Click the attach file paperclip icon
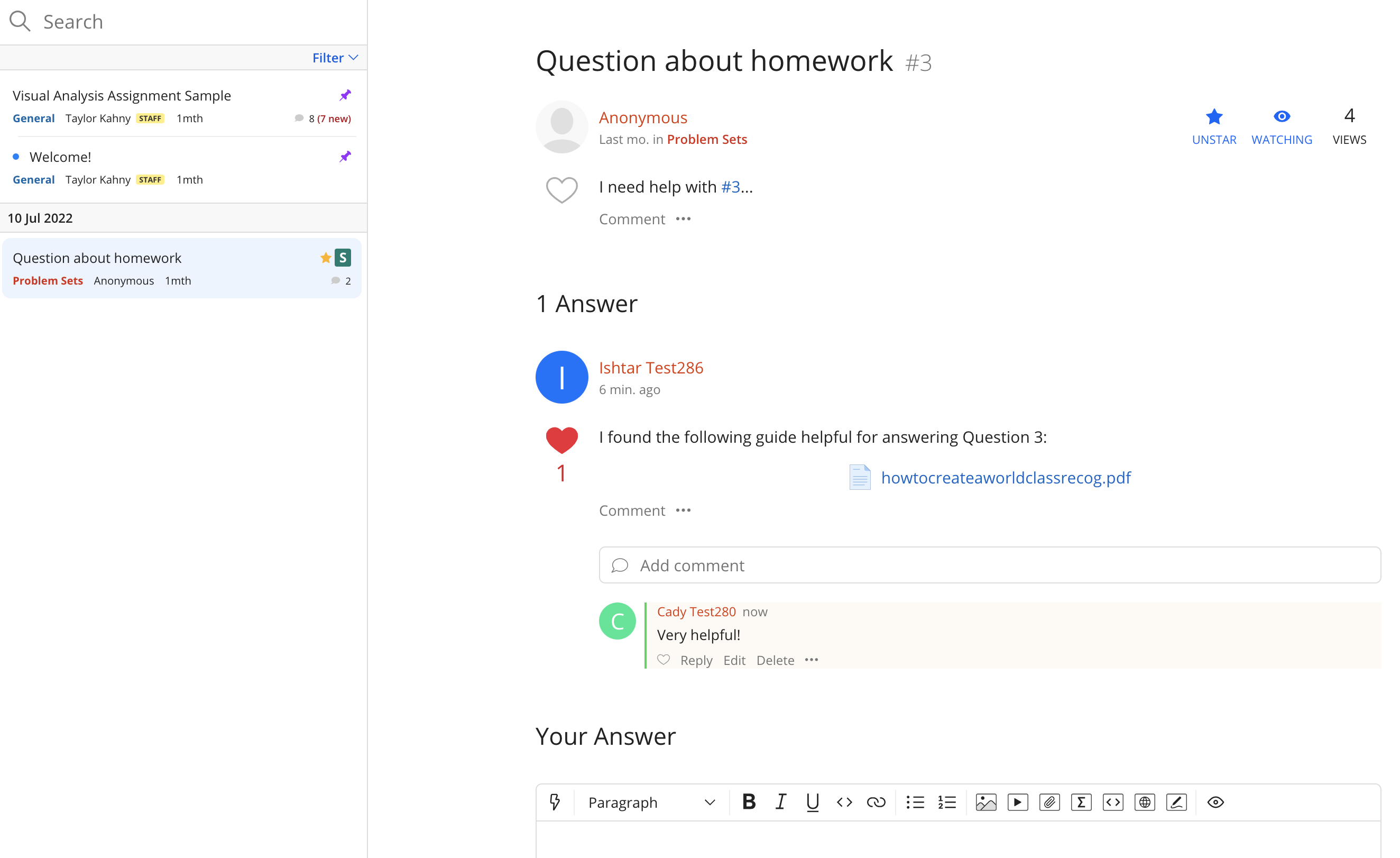The height and width of the screenshot is (858, 1400). coord(1049,802)
